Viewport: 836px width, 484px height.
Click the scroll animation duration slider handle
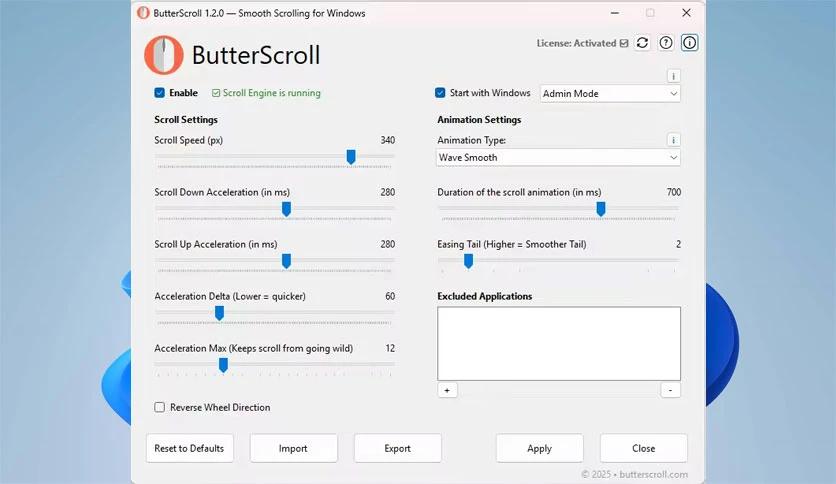pyautogui.click(x=601, y=209)
